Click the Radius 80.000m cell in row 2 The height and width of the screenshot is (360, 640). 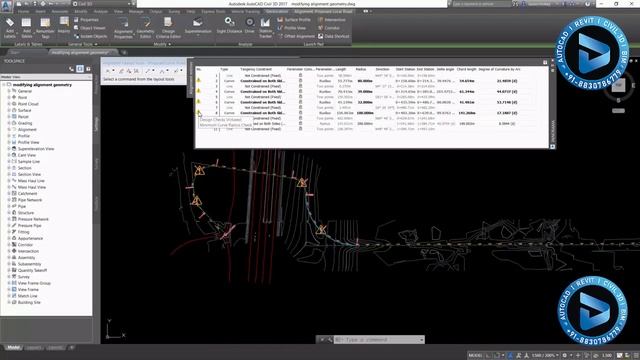(x=365, y=81)
